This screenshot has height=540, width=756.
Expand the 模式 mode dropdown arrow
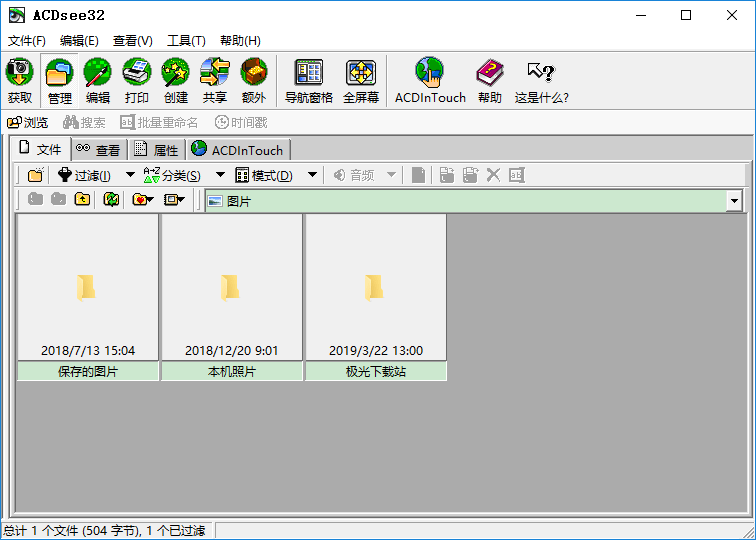click(312, 175)
